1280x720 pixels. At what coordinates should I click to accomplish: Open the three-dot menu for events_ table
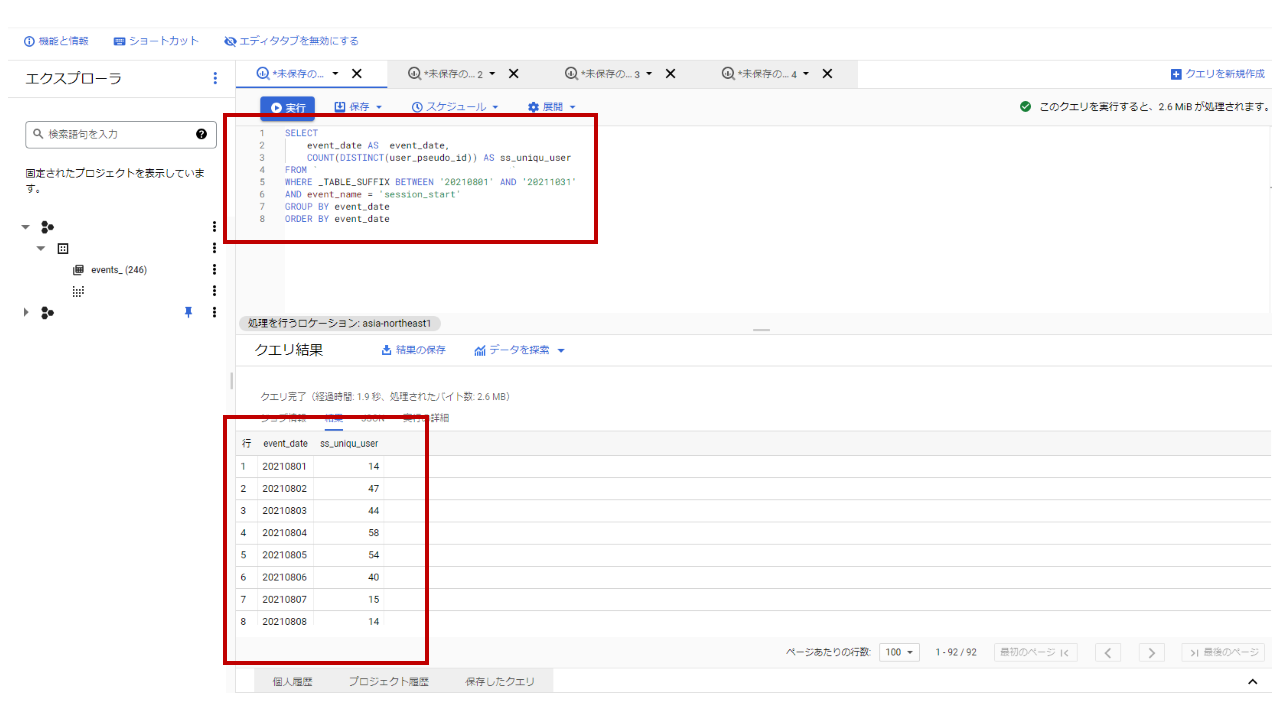coord(214,269)
